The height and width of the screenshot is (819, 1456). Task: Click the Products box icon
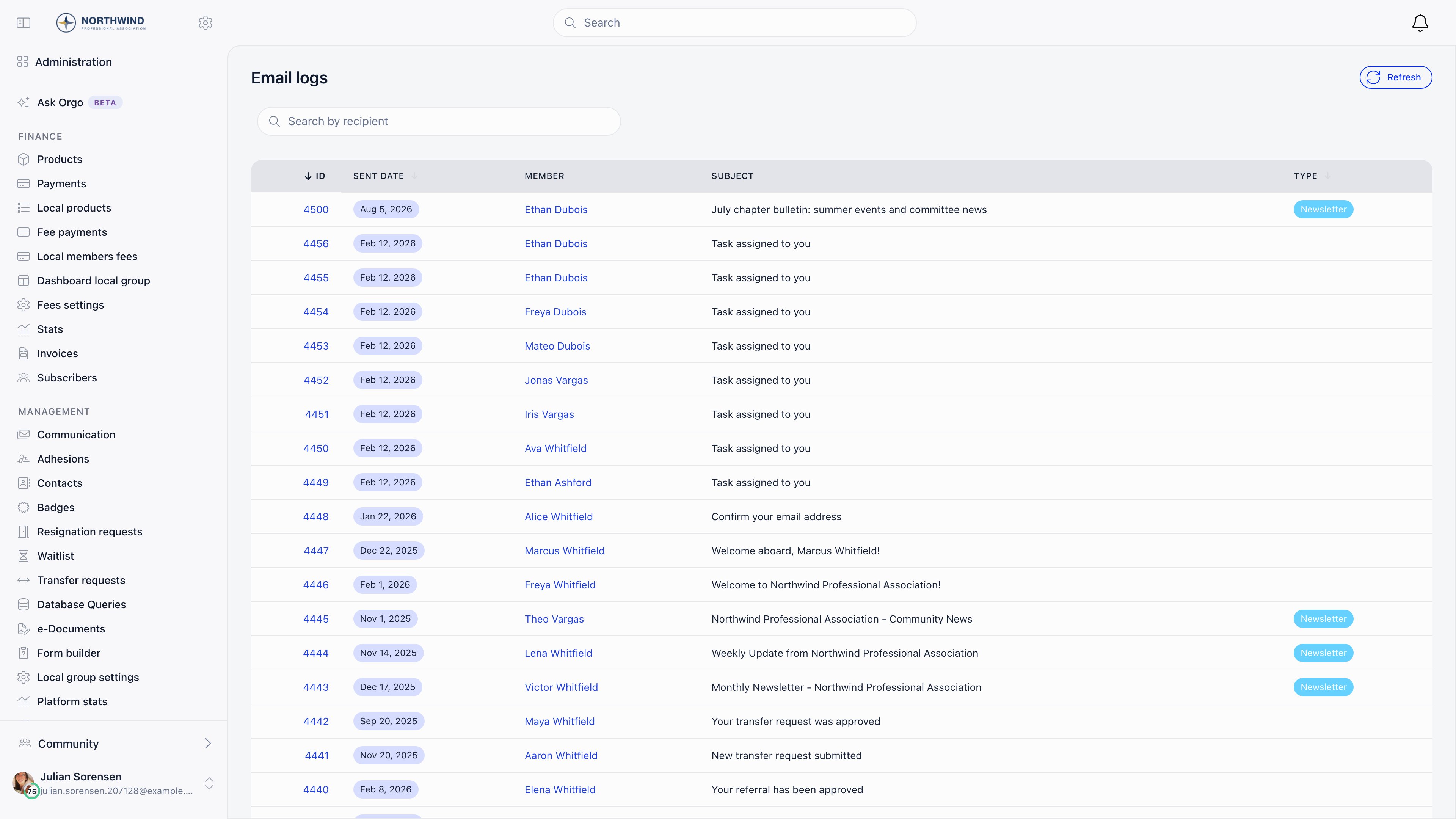click(23, 159)
